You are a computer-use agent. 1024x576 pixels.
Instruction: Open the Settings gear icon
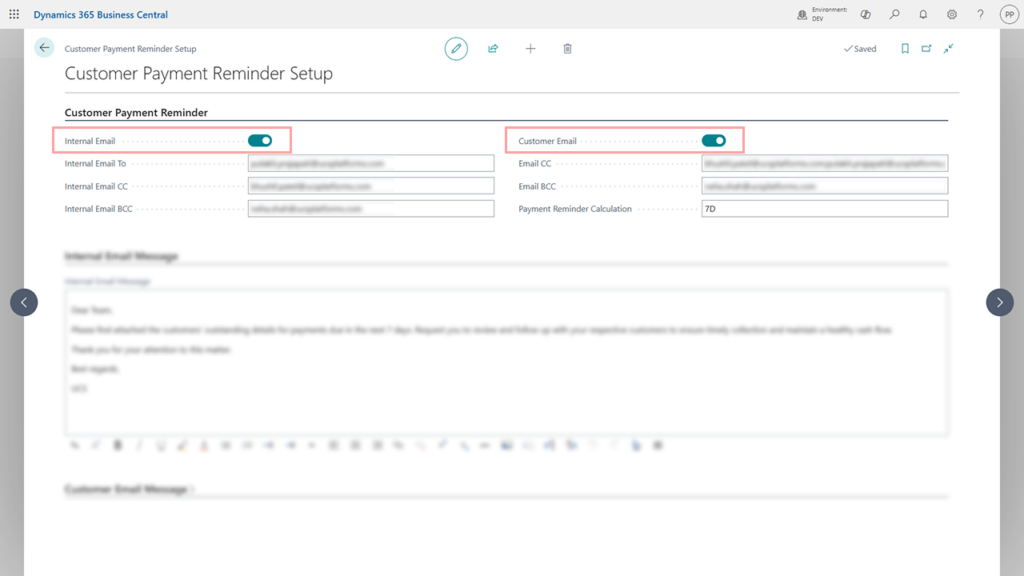951,14
